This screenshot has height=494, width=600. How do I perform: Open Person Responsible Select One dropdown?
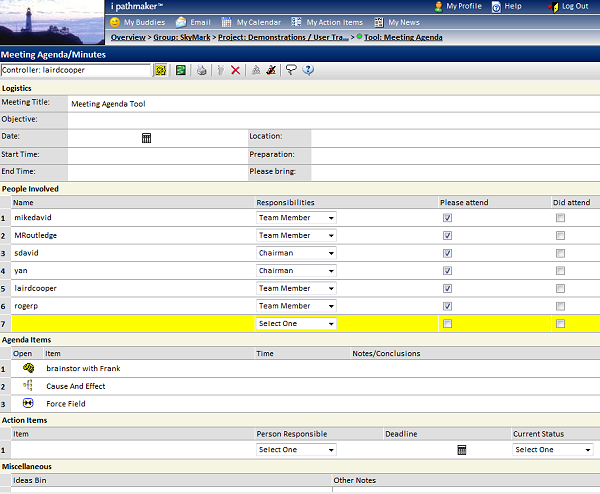point(296,450)
